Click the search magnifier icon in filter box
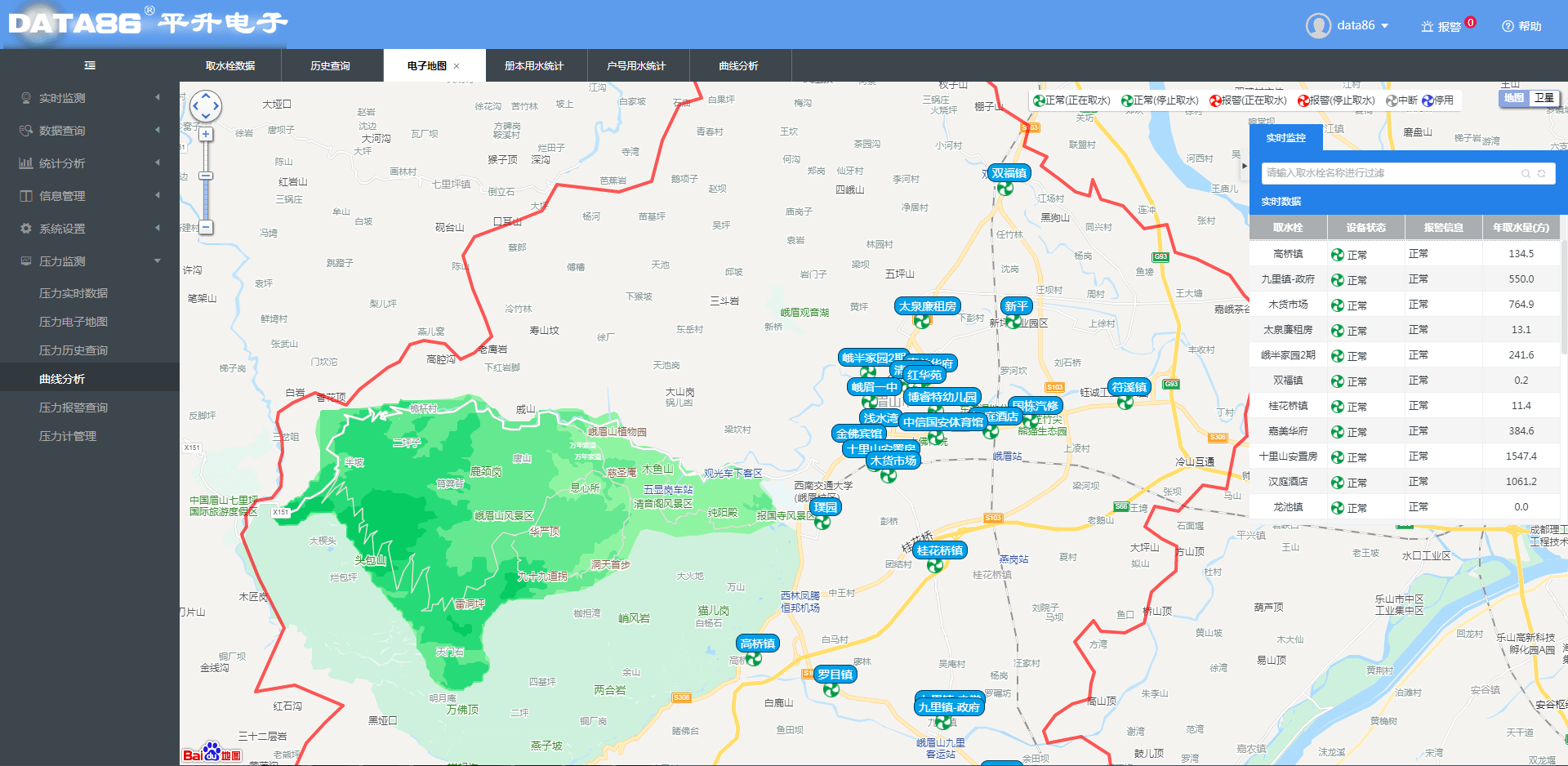This screenshot has height=766, width=1568. click(1525, 173)
